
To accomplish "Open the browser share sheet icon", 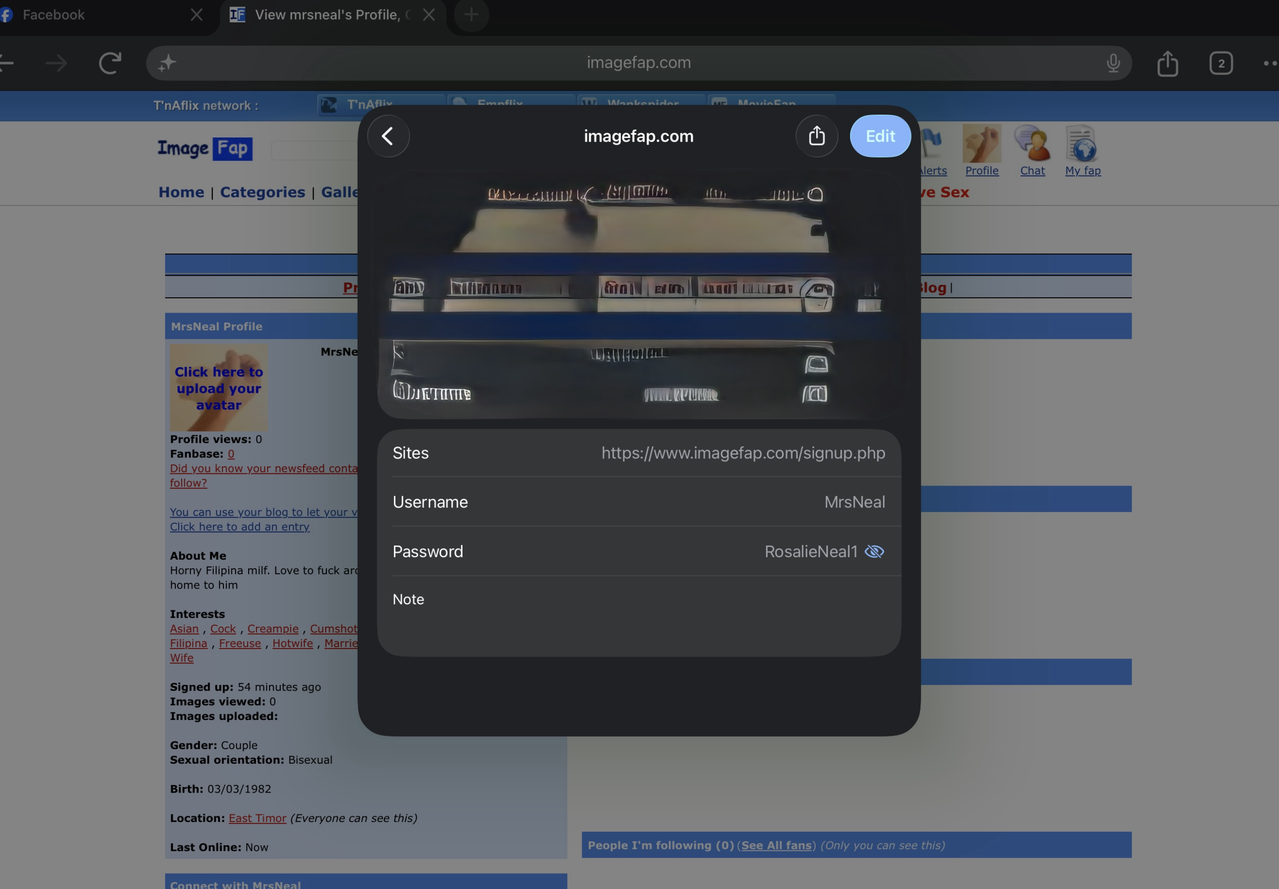I will 1167,63.
